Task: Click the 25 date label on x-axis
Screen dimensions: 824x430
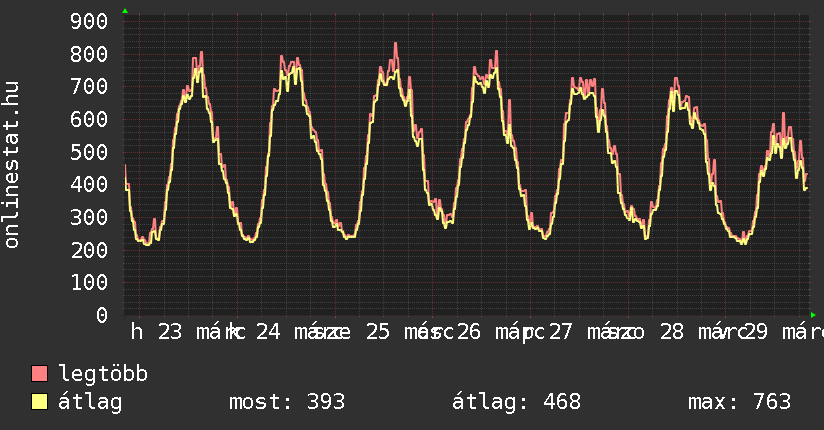Action: pos(377,333)
